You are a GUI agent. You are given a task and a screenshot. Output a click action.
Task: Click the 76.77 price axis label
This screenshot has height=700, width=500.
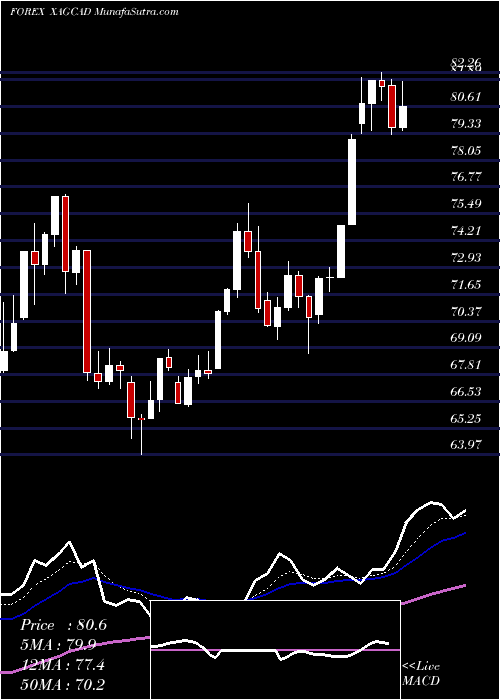click(x=466, y=177)
